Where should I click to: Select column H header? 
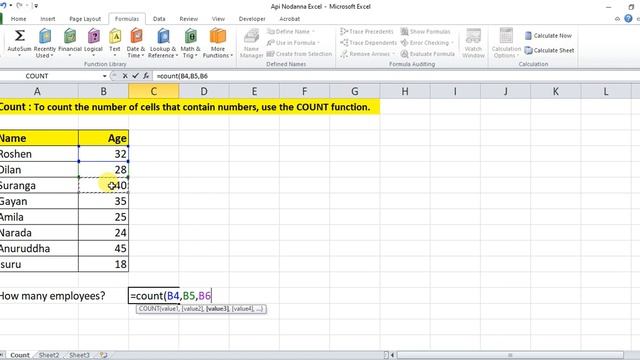[404, 91]
